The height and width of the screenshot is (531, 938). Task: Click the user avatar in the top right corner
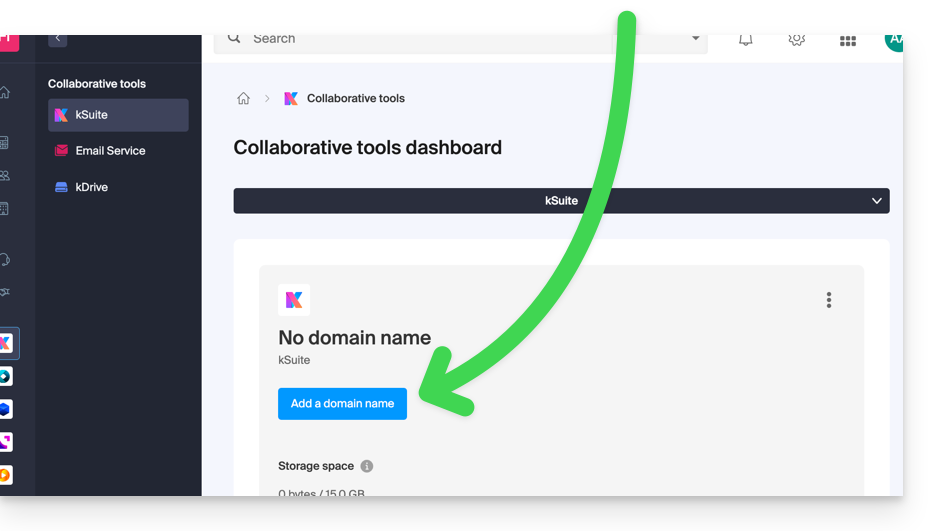pyautogui.click(x=893, y=40)
